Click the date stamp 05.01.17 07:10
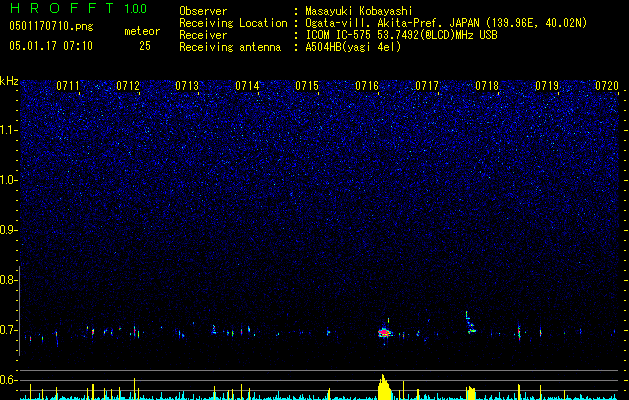The image size is (629, 400). (x=51, y=46)
